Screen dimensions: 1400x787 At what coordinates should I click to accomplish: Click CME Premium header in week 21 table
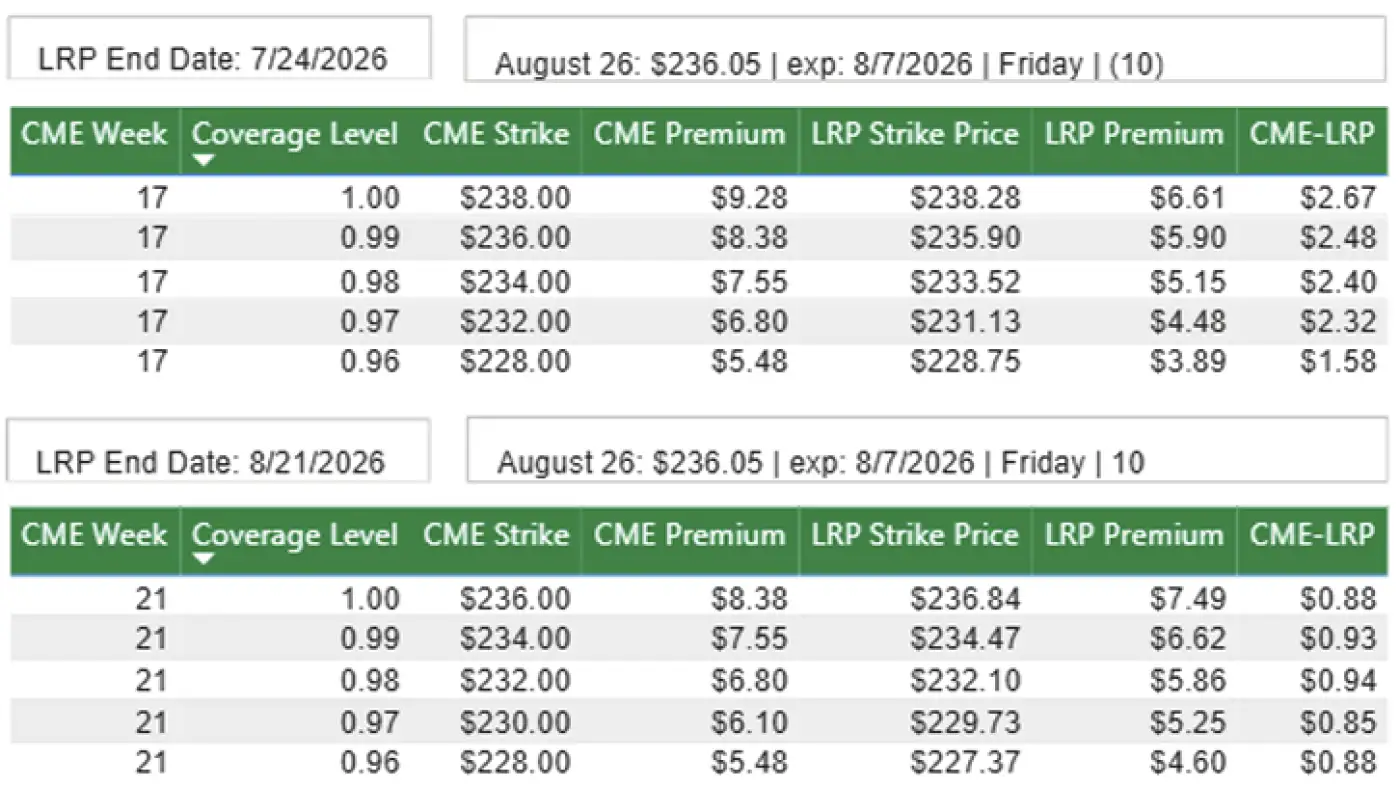(690, 535)
